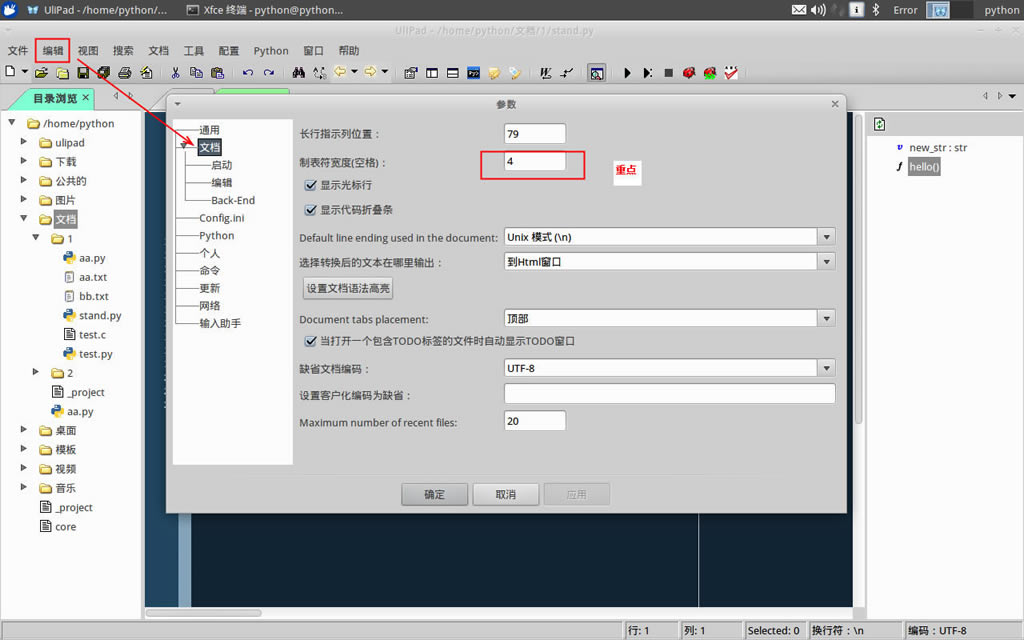Click the Undo icon in toolbar

(249, 72)
